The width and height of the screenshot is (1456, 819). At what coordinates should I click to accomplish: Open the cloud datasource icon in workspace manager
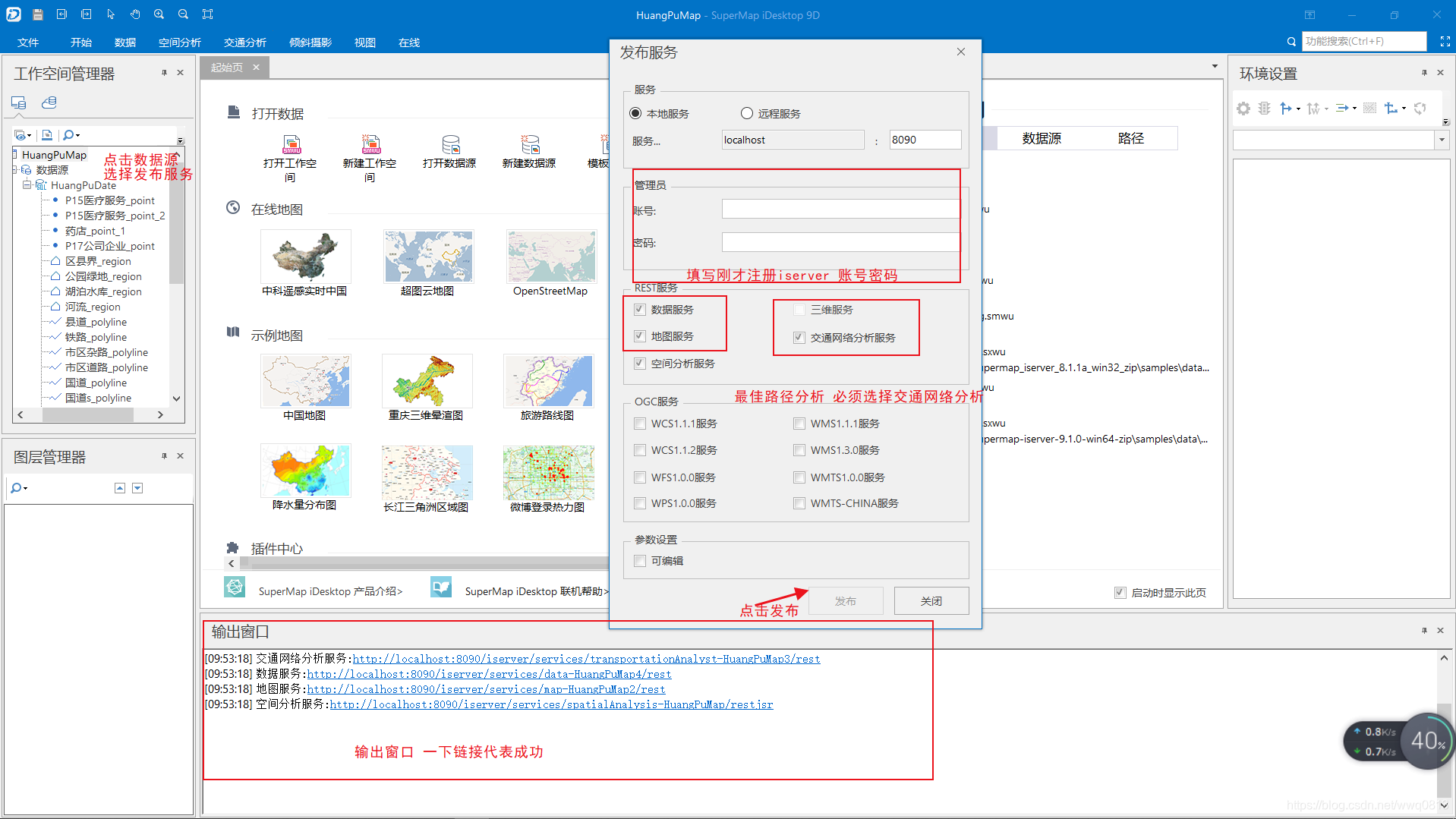pos(49,102)
